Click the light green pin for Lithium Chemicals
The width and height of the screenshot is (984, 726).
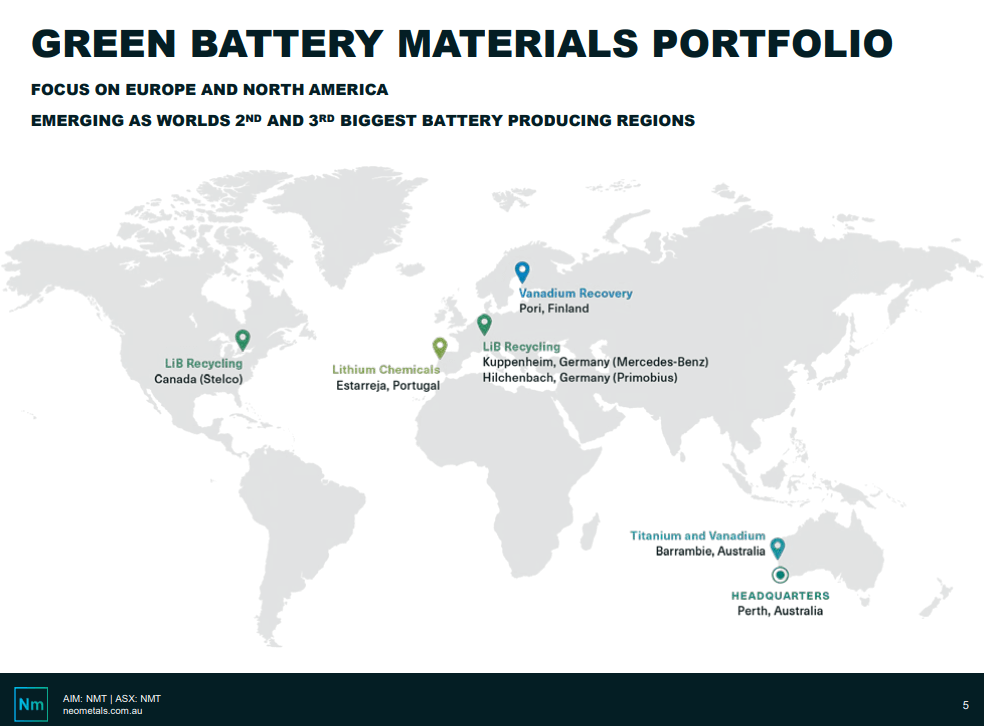[440, 348]
